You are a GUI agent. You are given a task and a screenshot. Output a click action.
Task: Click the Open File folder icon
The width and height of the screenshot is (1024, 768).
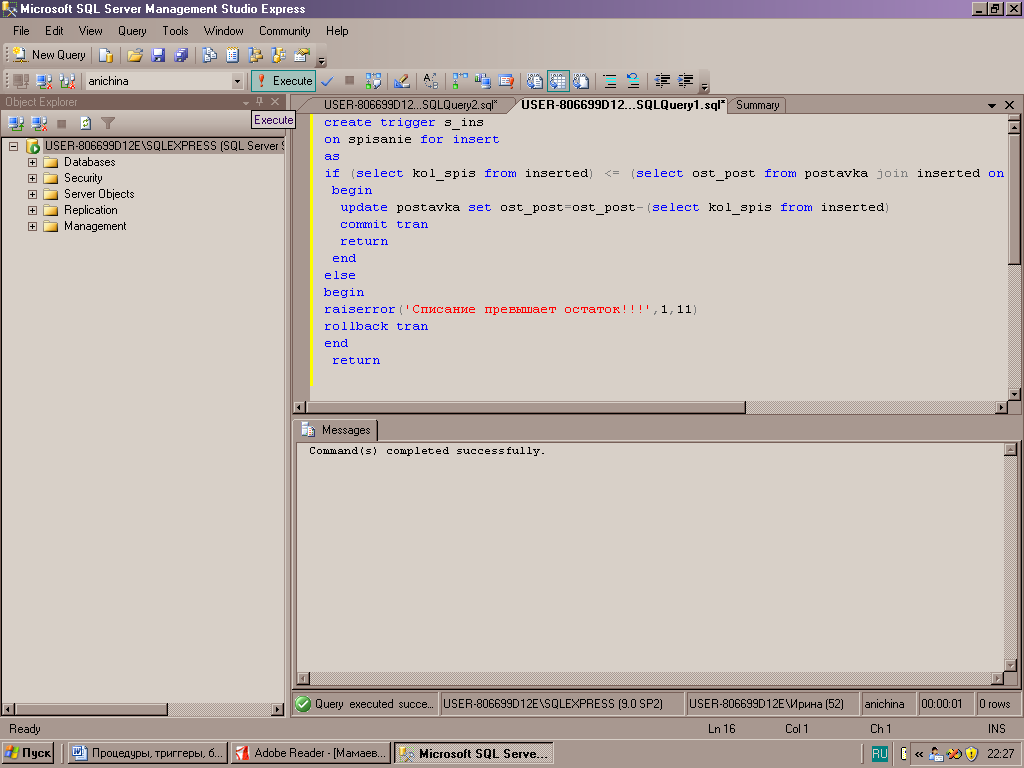[135, 56]
